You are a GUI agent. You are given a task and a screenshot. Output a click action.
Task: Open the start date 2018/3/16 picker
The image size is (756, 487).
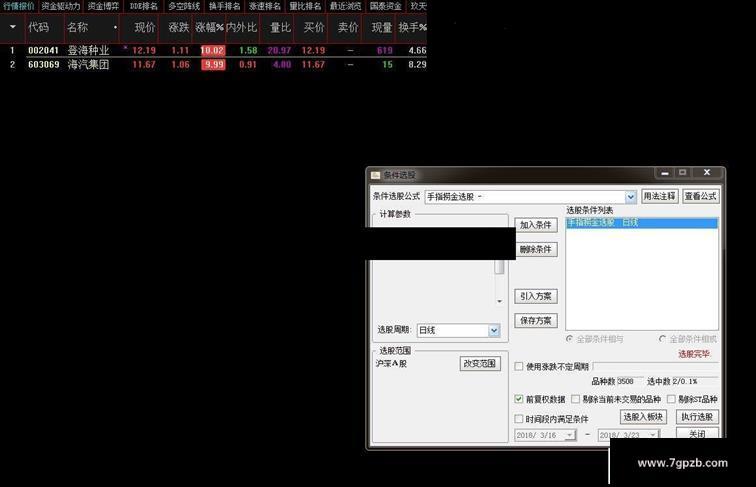570,435
